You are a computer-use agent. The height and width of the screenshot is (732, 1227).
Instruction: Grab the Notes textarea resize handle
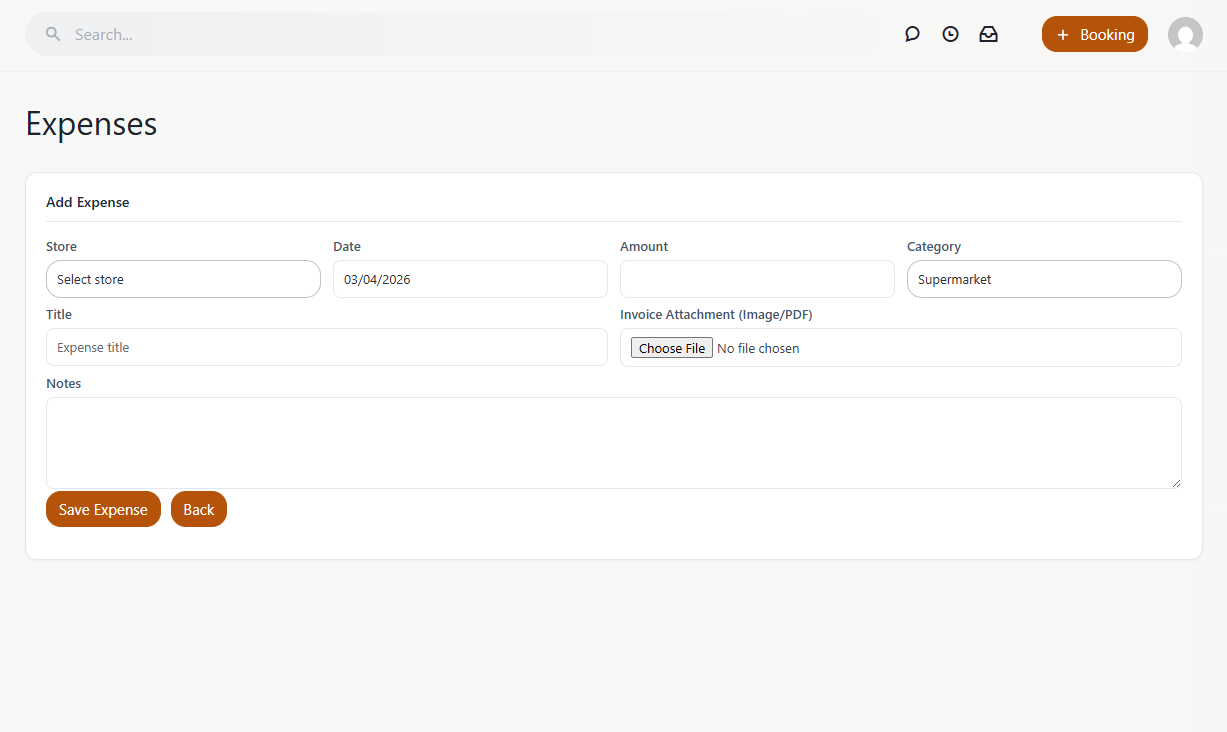1176,483
